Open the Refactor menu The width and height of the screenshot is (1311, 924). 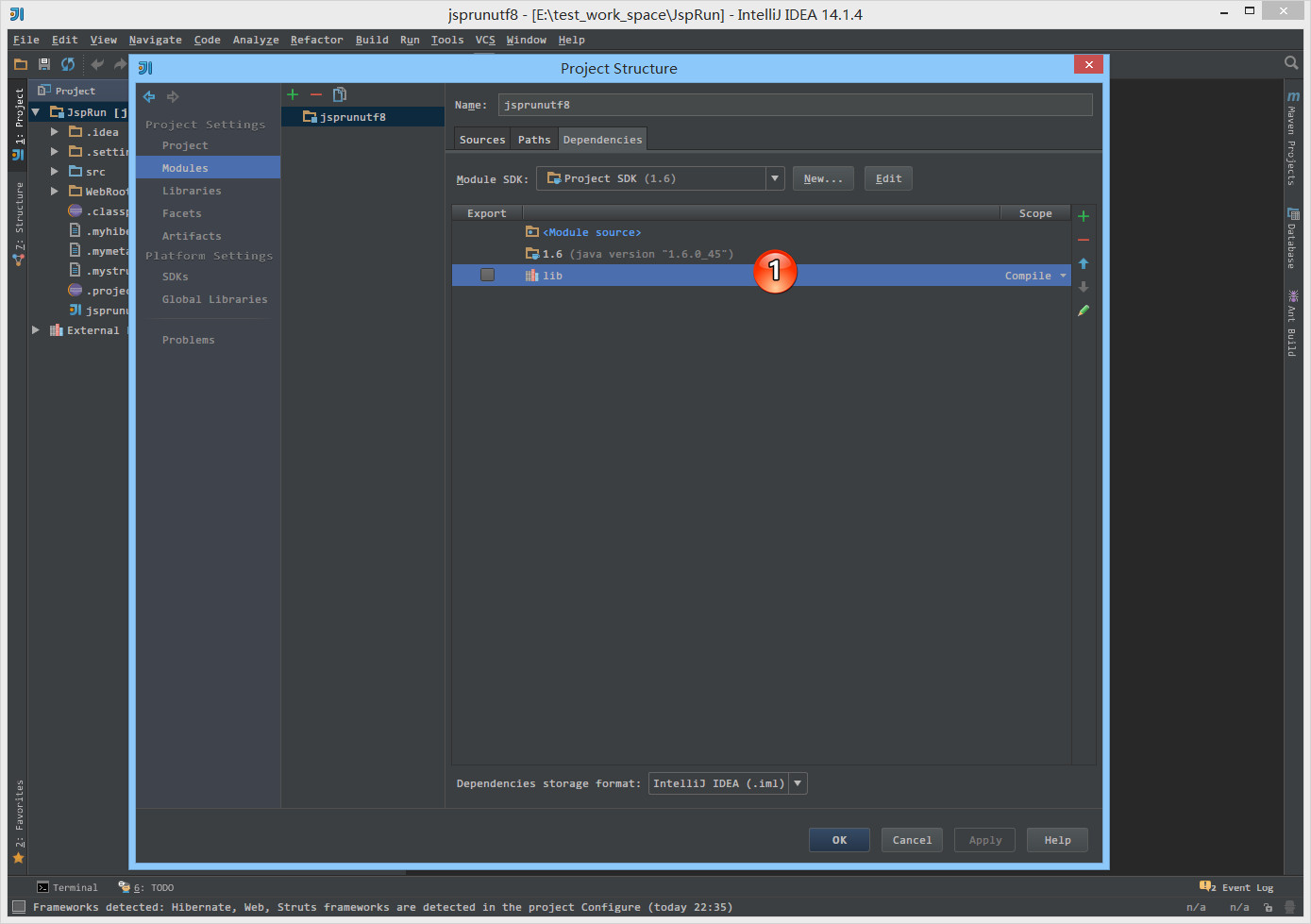tap(316, 40)
